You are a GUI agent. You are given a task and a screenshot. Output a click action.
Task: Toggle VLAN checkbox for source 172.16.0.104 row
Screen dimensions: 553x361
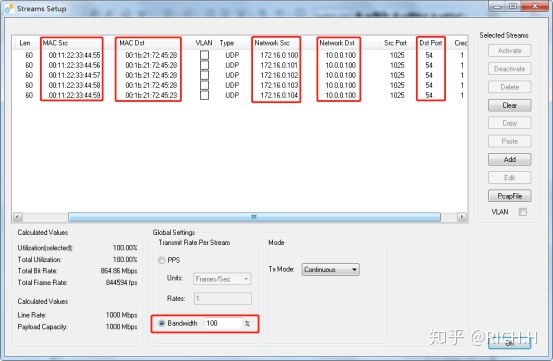[204, 95]
